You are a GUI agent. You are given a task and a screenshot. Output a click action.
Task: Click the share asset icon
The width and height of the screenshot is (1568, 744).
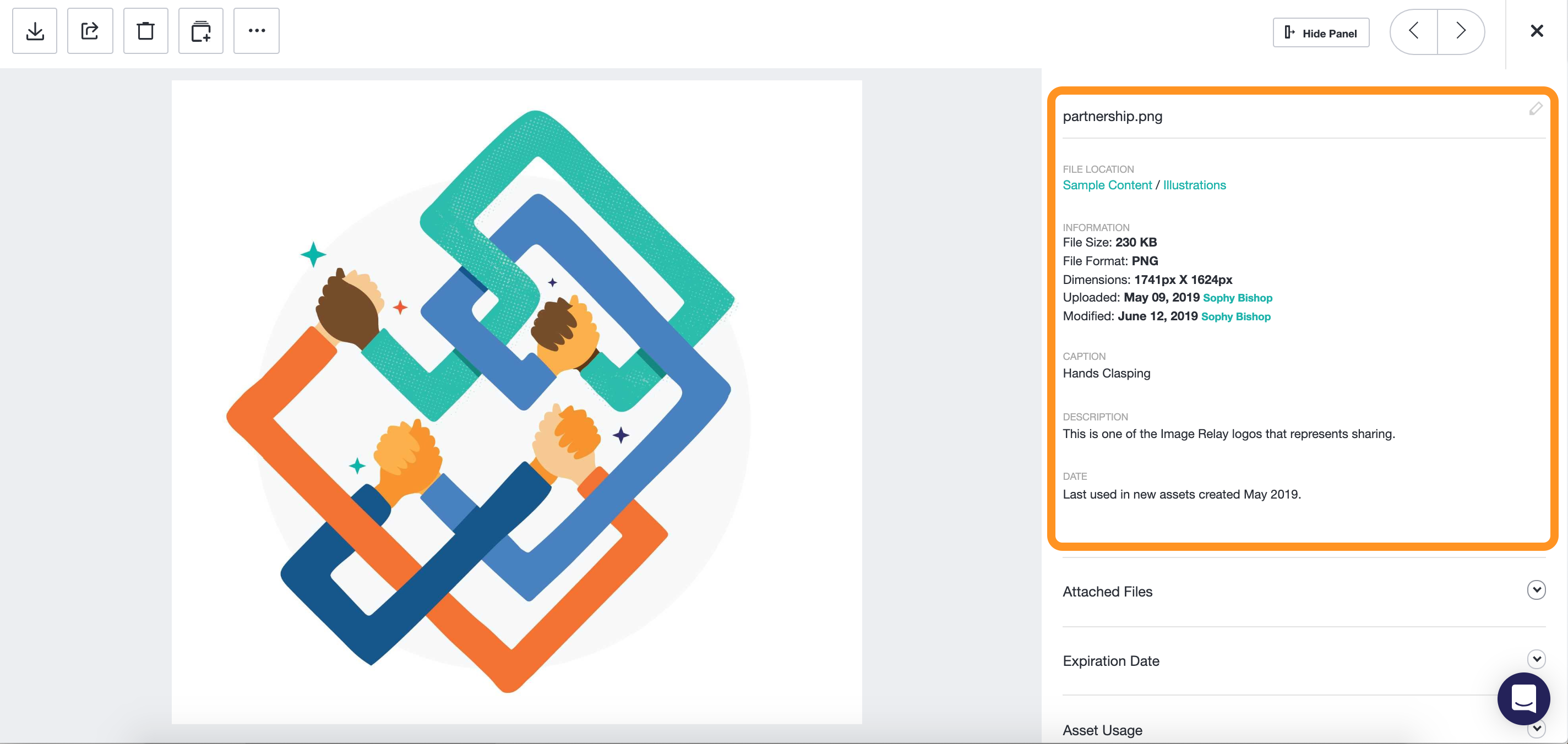point(90,30)
